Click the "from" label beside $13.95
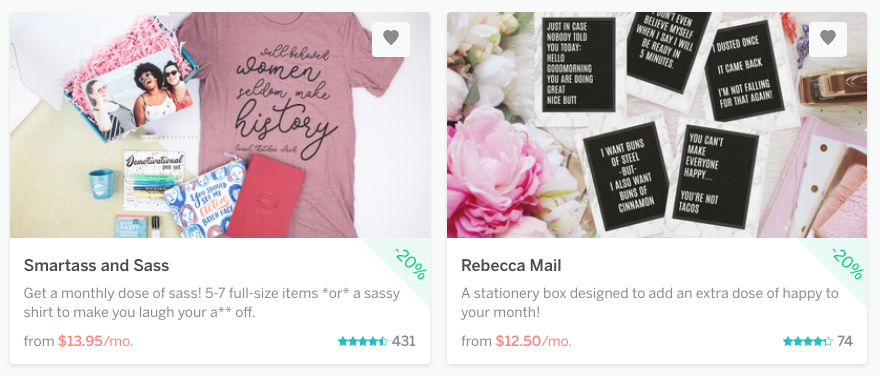Screen dimensions: 880x376 click(39, 341)
